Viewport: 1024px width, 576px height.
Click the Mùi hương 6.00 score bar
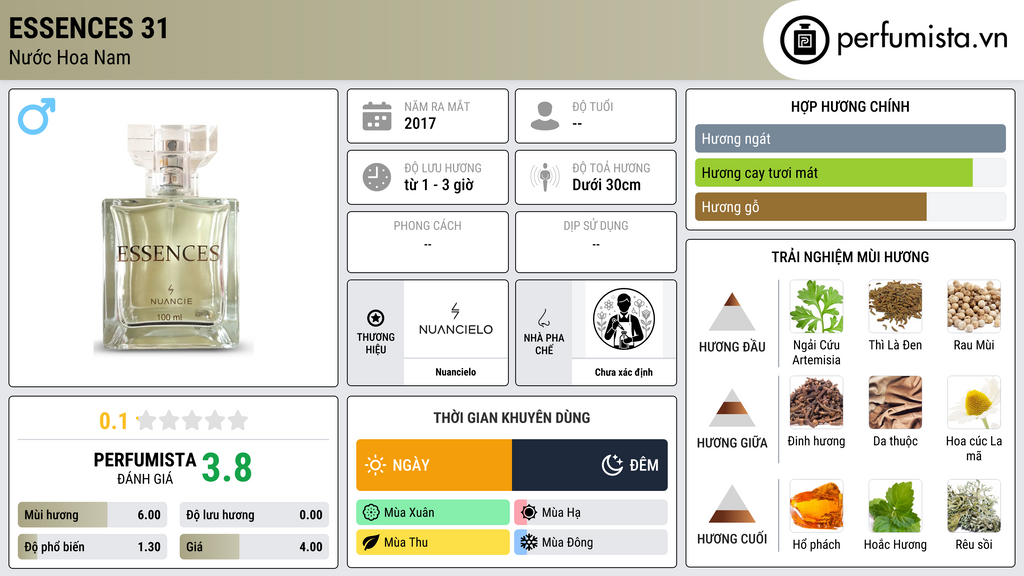click(92, 515)
